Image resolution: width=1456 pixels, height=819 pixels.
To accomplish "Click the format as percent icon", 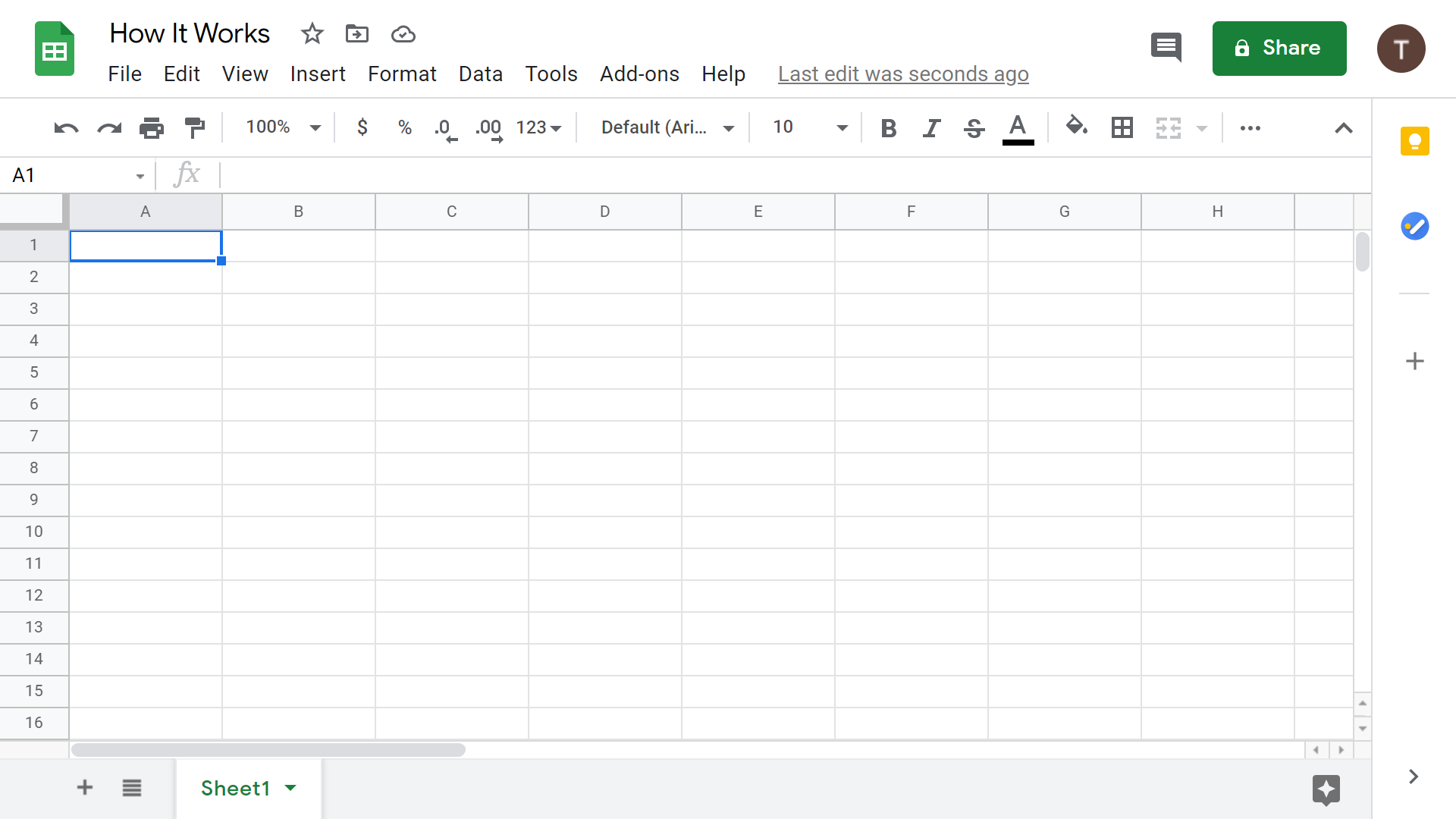I will [x=404, y=127].
